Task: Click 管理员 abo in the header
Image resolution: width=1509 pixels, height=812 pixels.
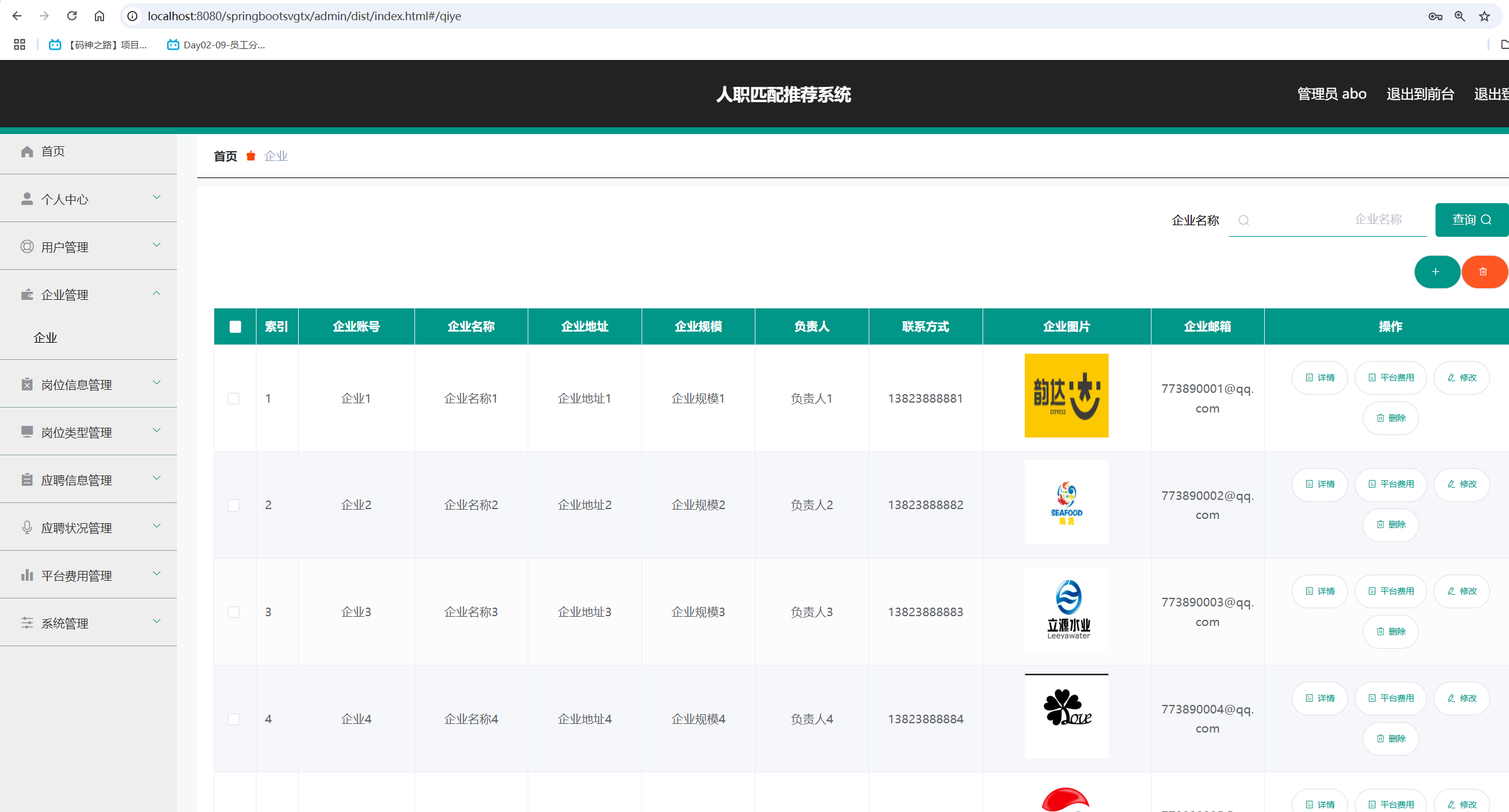Action: [1332, 94]
